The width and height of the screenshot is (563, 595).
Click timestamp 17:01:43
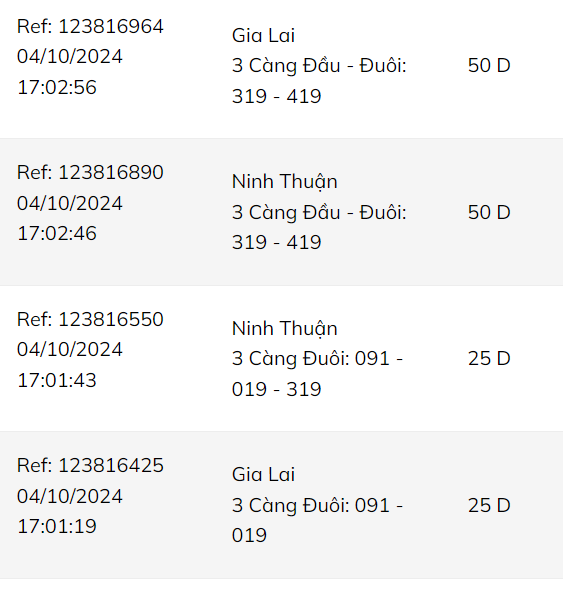pos(57,380)
